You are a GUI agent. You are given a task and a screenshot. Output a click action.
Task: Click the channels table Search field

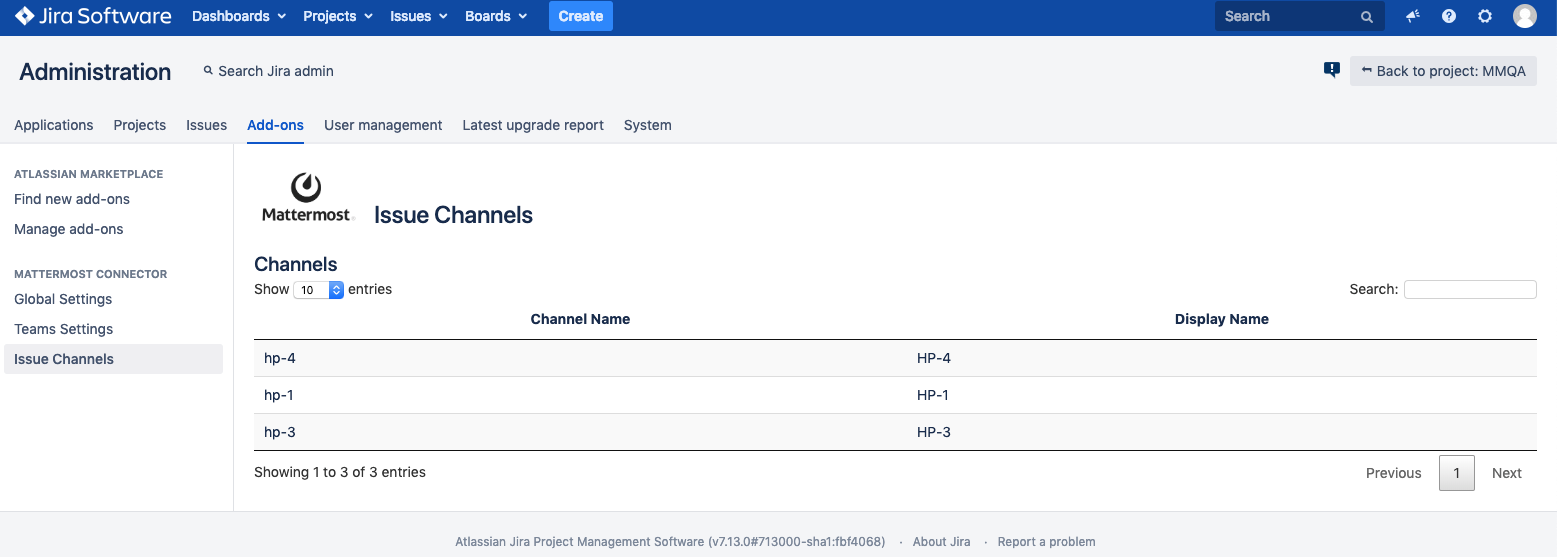(1469, 289)
